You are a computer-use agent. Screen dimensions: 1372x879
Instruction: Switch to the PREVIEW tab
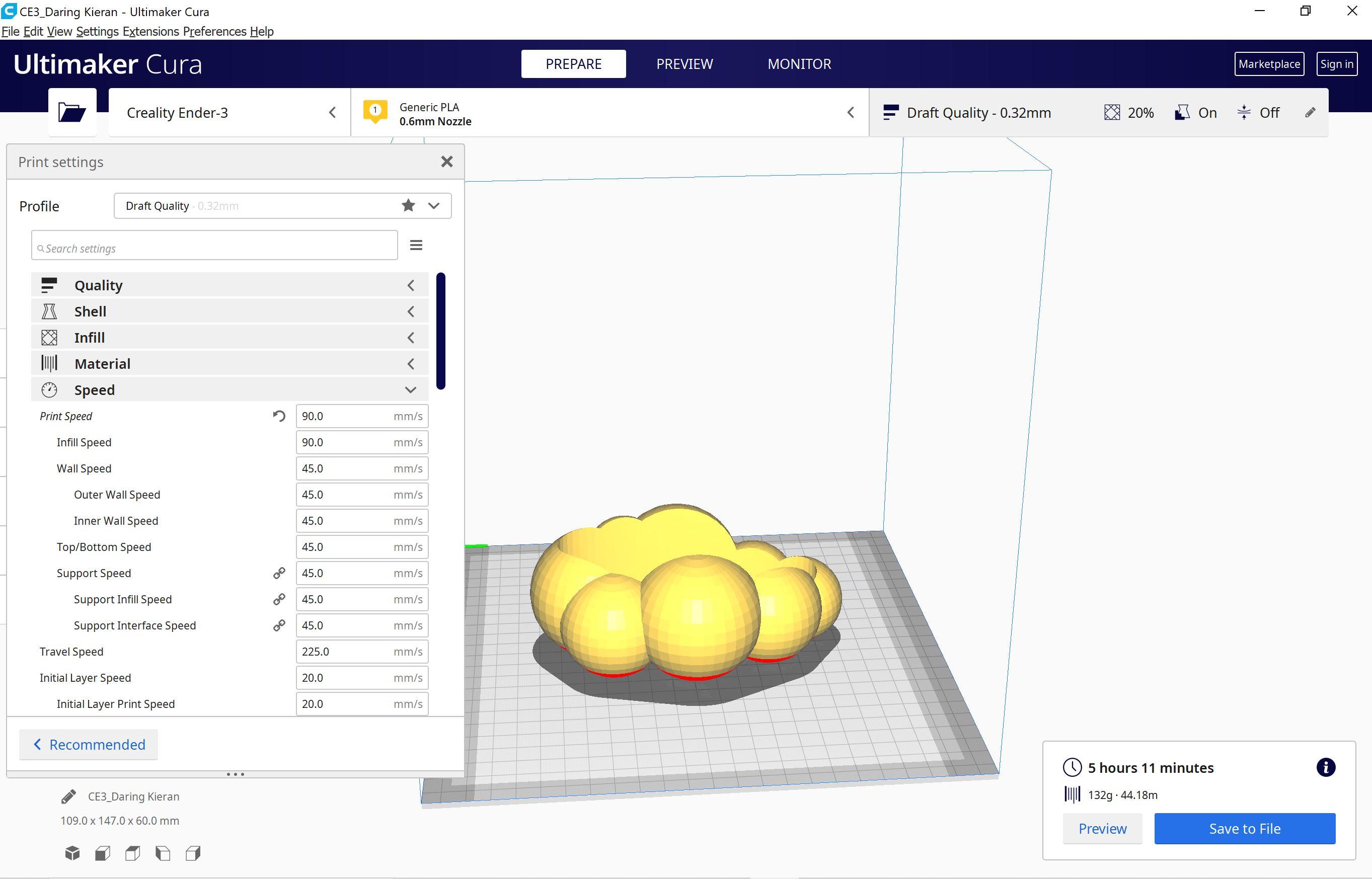click(685, 64)
